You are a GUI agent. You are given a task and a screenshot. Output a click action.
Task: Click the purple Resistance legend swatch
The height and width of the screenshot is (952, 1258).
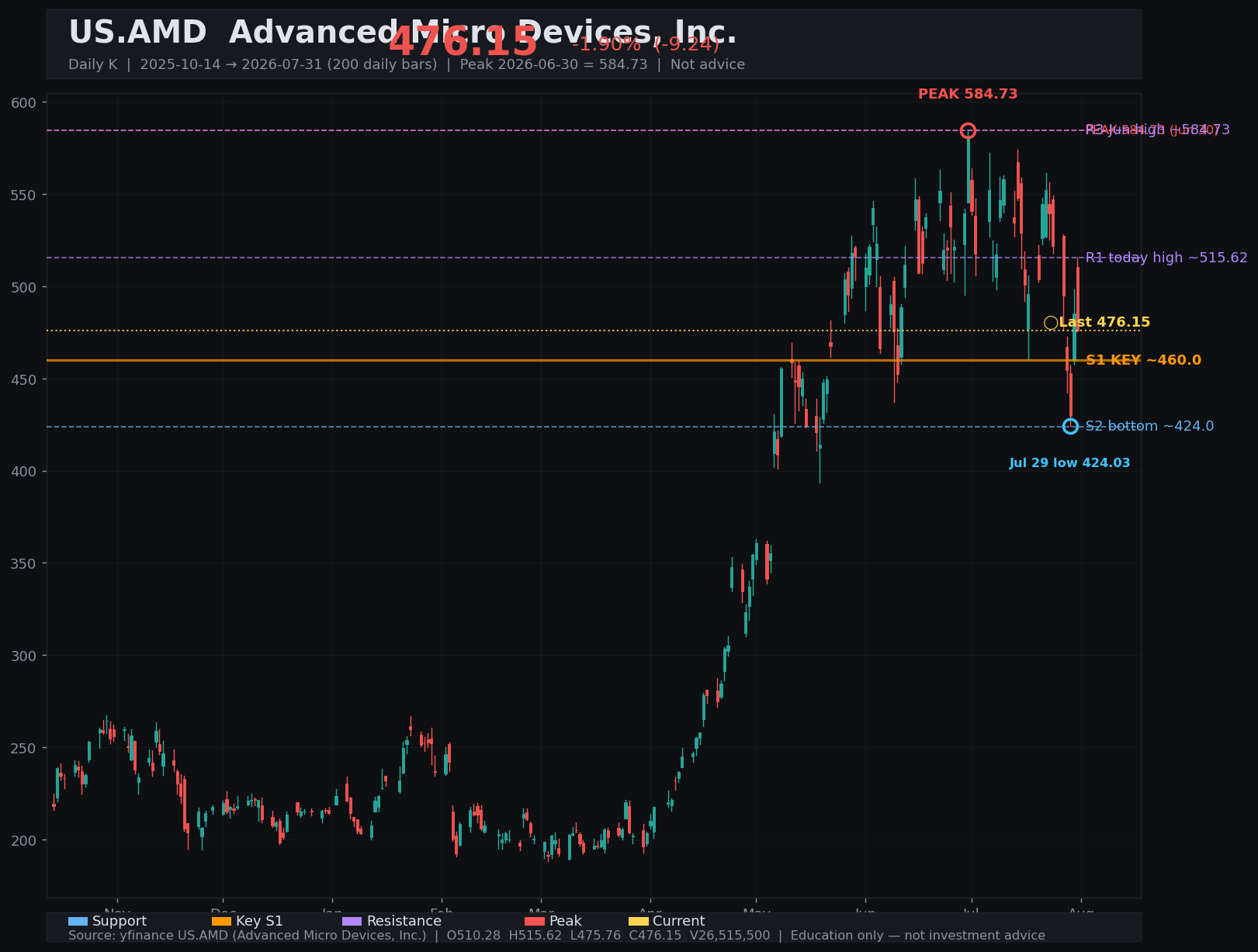[352, 921]
